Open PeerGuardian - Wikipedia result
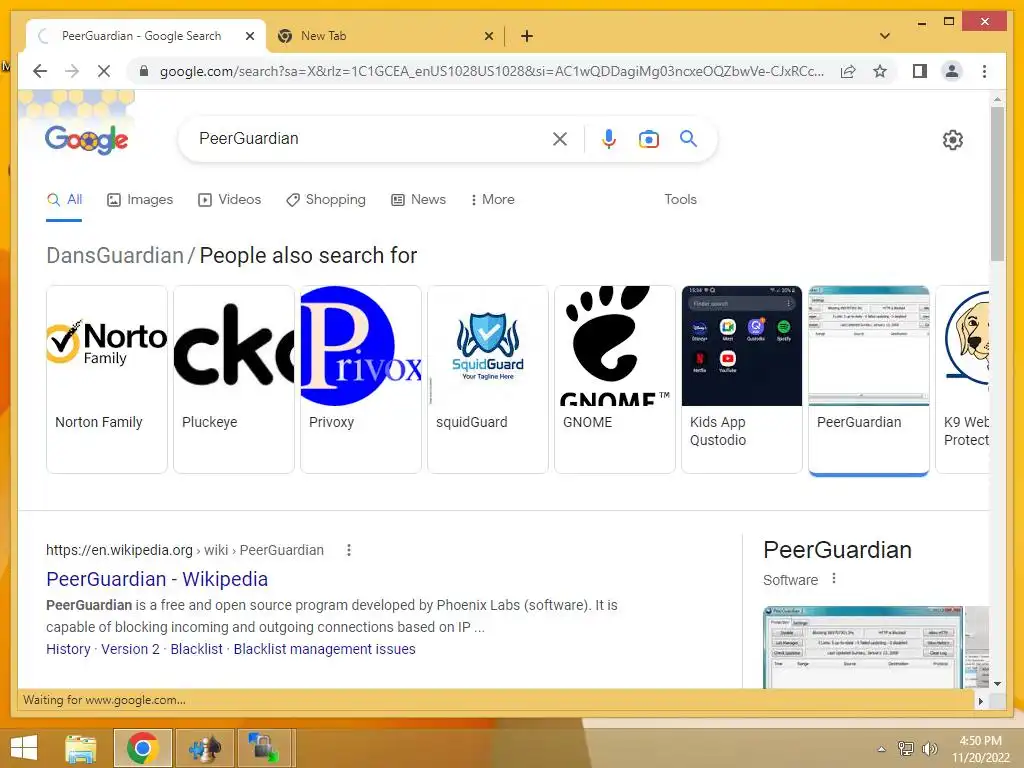Image resolution: width=1024 pixels, height=768 pixels. 157,579
